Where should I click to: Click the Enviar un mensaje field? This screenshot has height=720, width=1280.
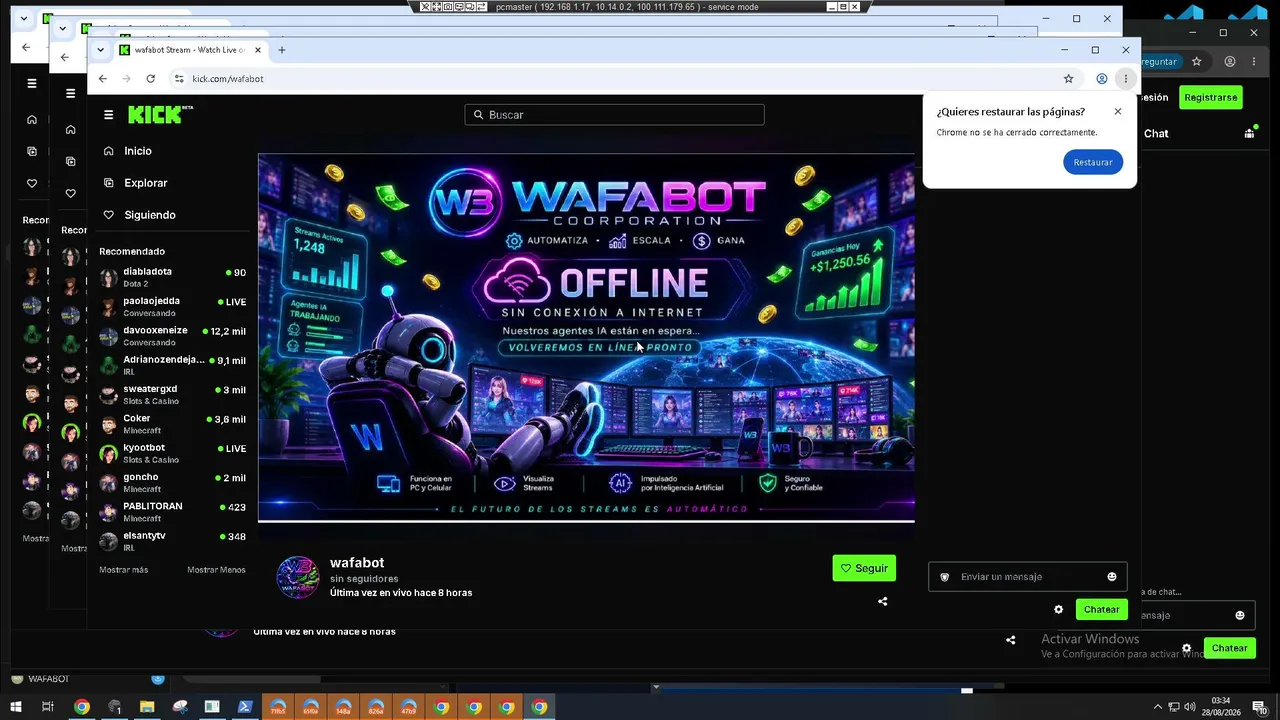point(1028,577)
